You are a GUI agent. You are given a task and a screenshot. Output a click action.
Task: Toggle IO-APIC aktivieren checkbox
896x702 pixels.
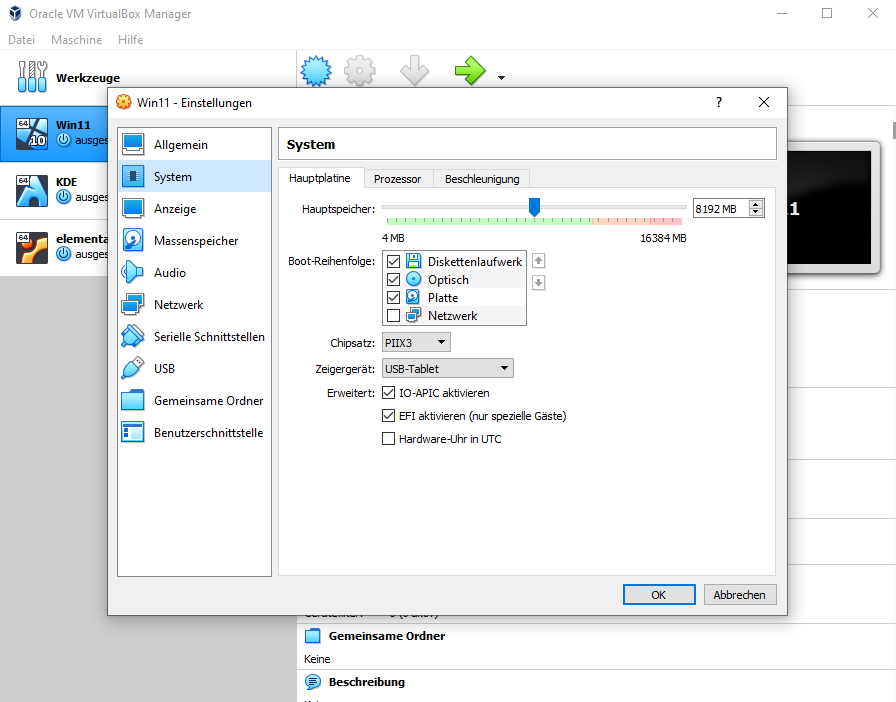(x=389, y=393)
